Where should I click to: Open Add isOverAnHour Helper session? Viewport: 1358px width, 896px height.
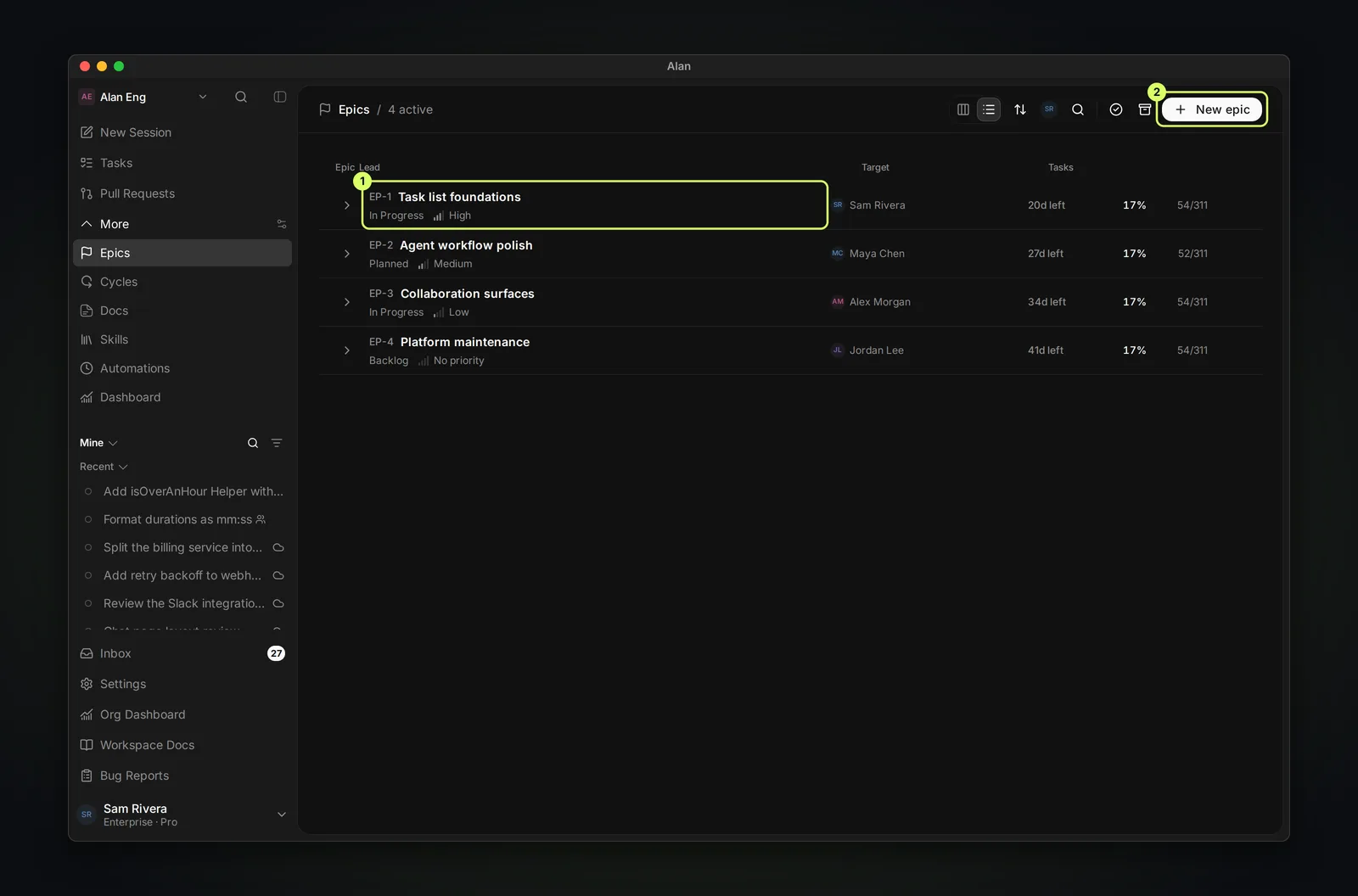pos(182,491)
